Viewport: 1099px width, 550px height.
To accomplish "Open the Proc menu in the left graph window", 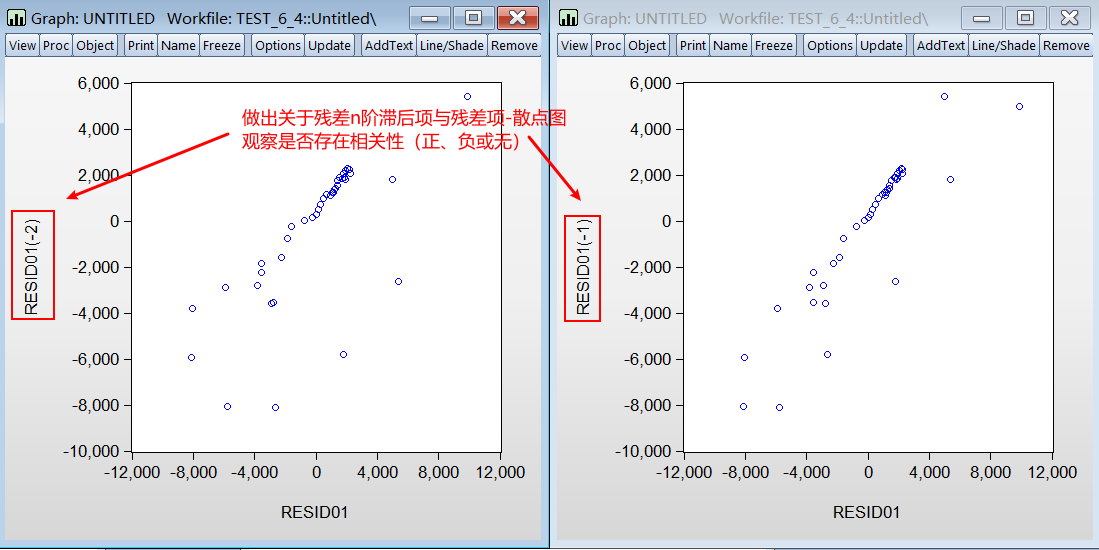I will (56, 46).
